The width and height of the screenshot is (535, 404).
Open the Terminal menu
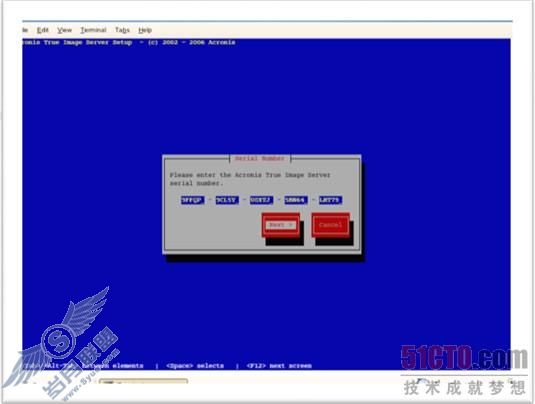pyautogui.click(x=93, y=30)
